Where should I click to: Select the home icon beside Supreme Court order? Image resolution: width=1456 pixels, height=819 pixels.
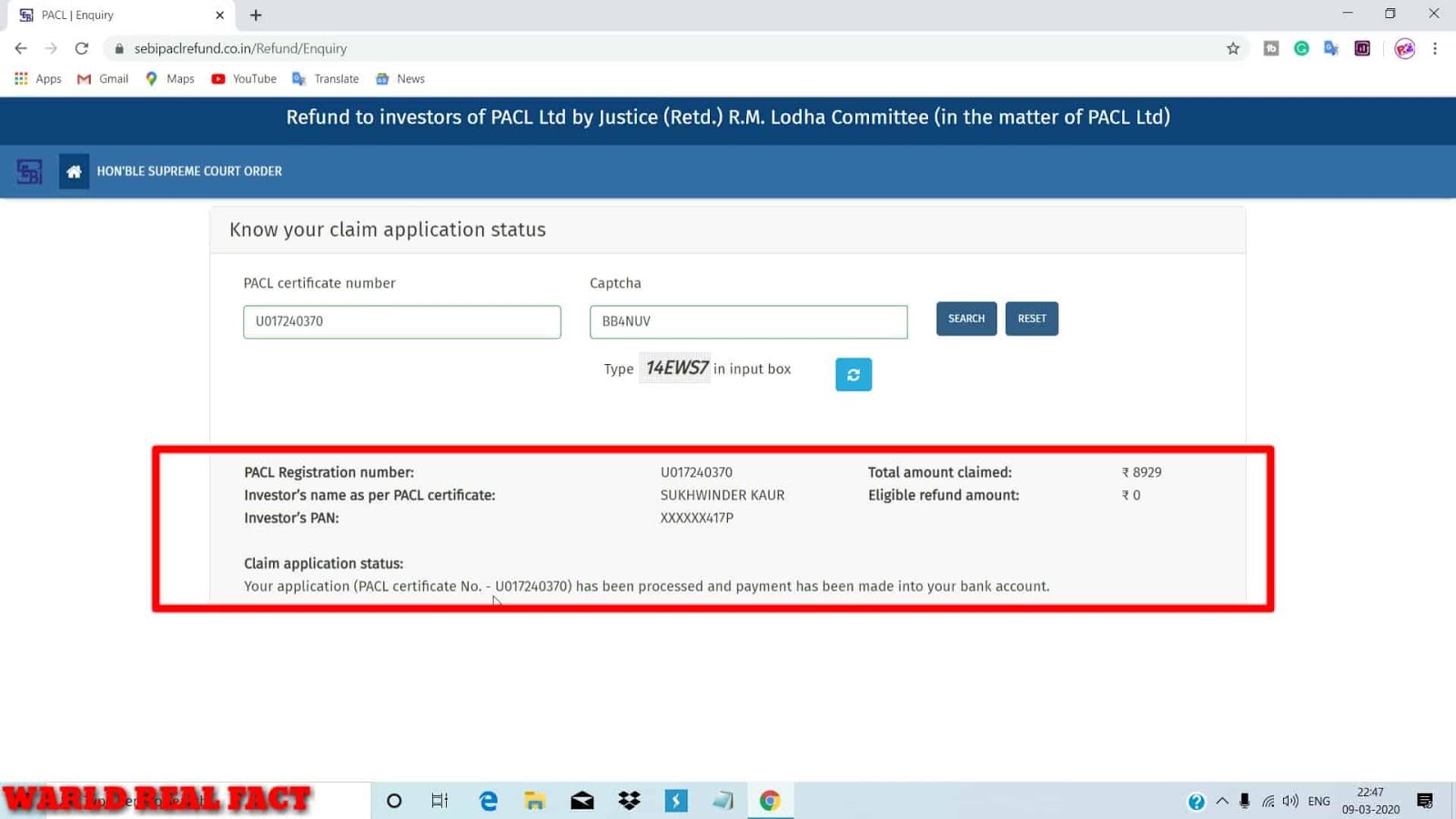74,171
